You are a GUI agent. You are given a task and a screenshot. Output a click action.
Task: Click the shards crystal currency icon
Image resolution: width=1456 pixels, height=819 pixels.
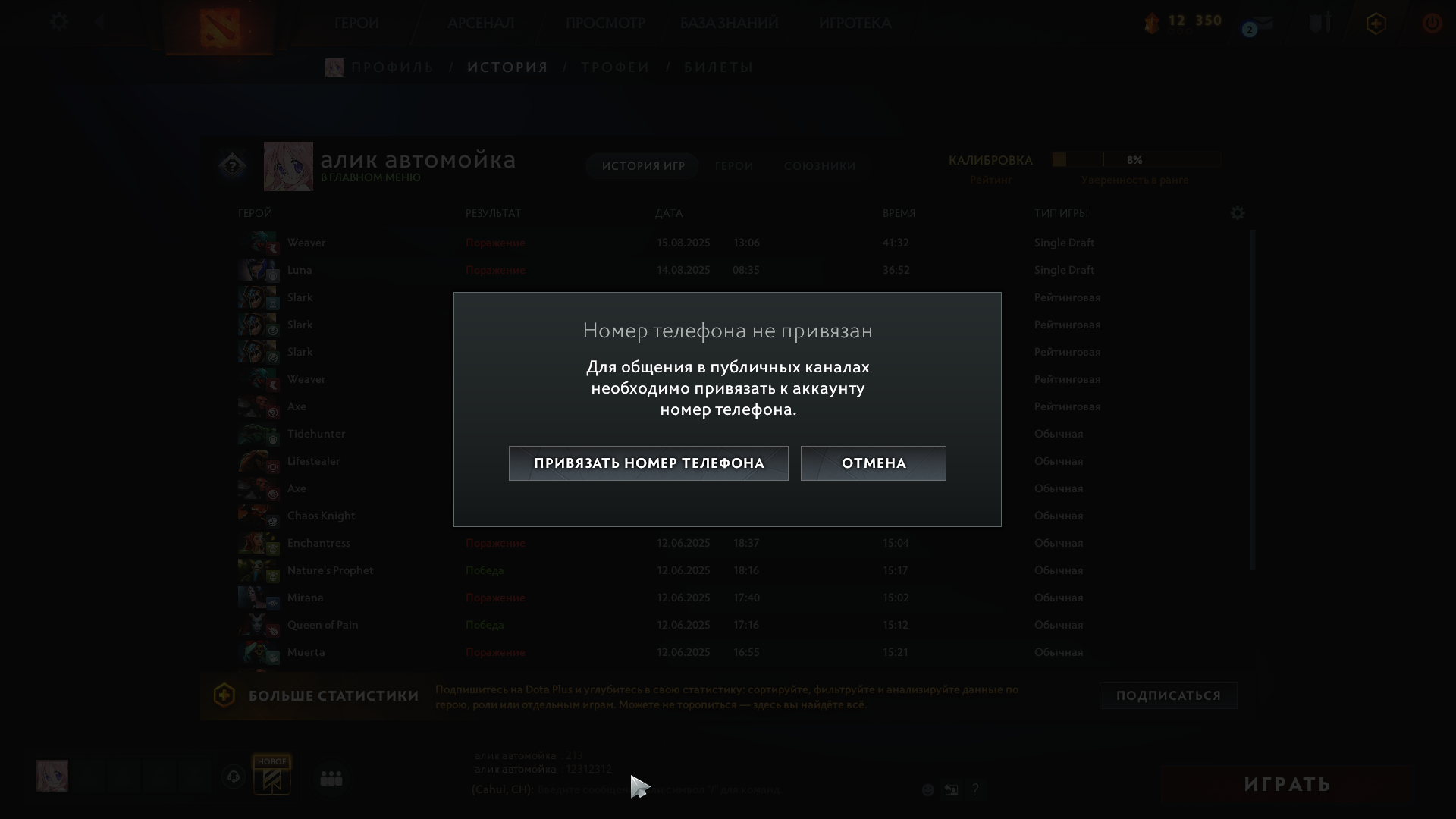click(1152, 24)
